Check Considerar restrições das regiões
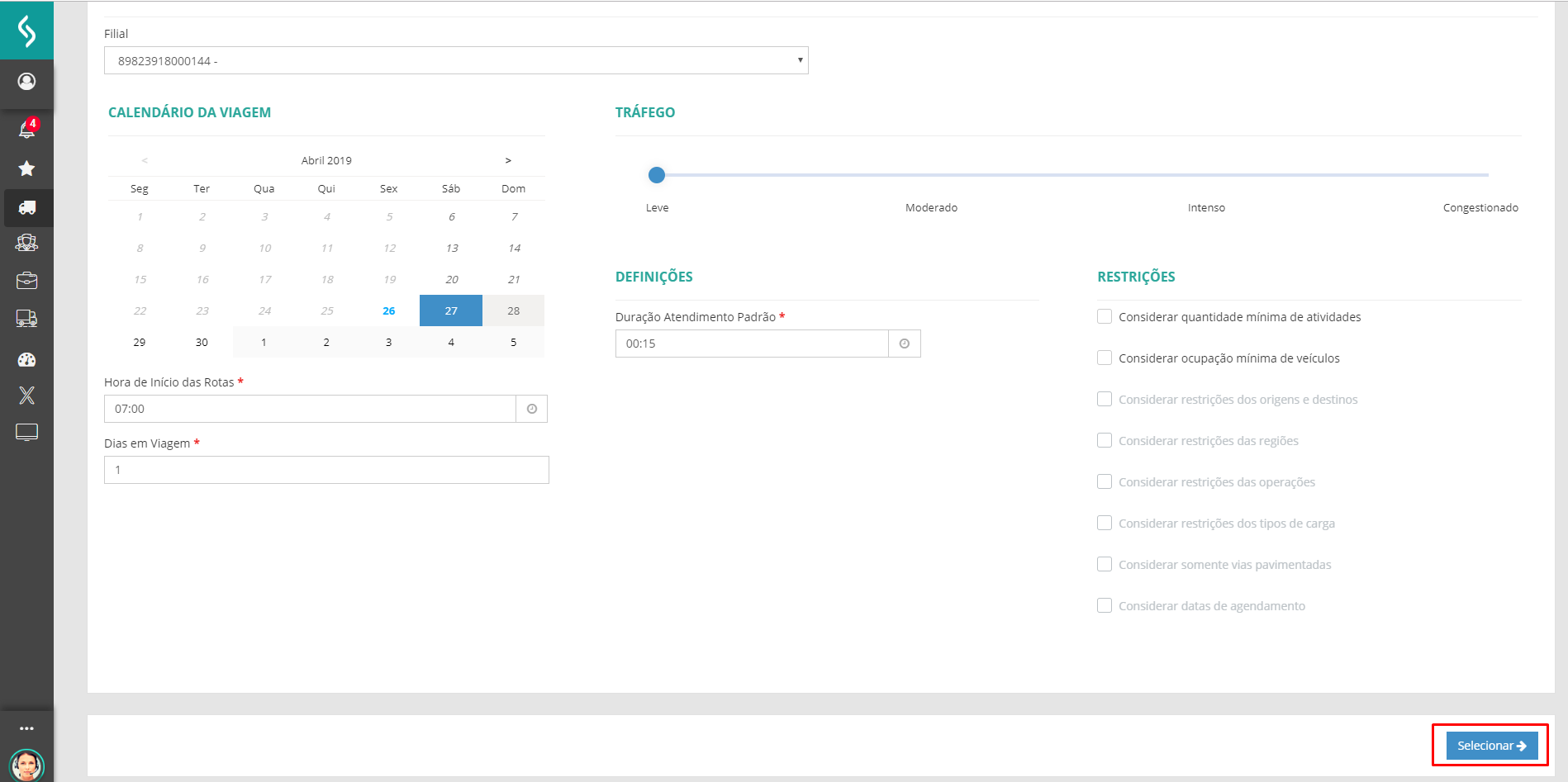The image size is (1568, 782). (1105, 440)
